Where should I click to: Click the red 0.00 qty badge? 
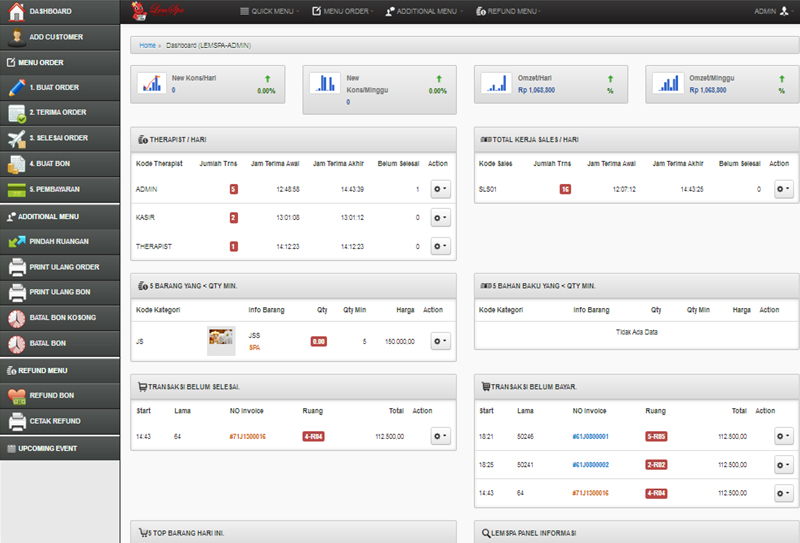coord(319,341)
